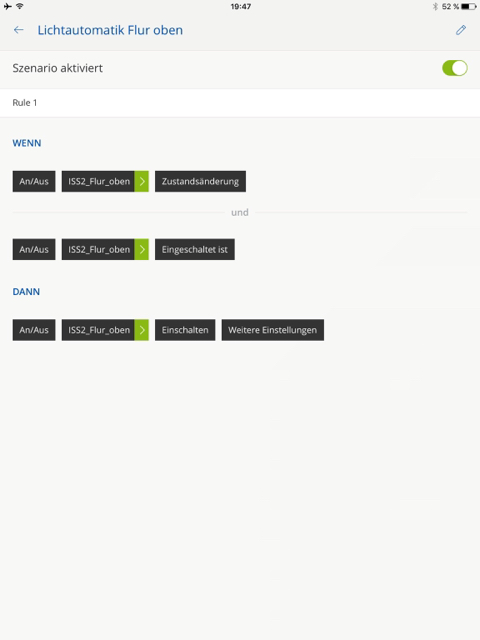Expand the Eingeschaltet ist row's green chevron

click(x=142, y=249)
